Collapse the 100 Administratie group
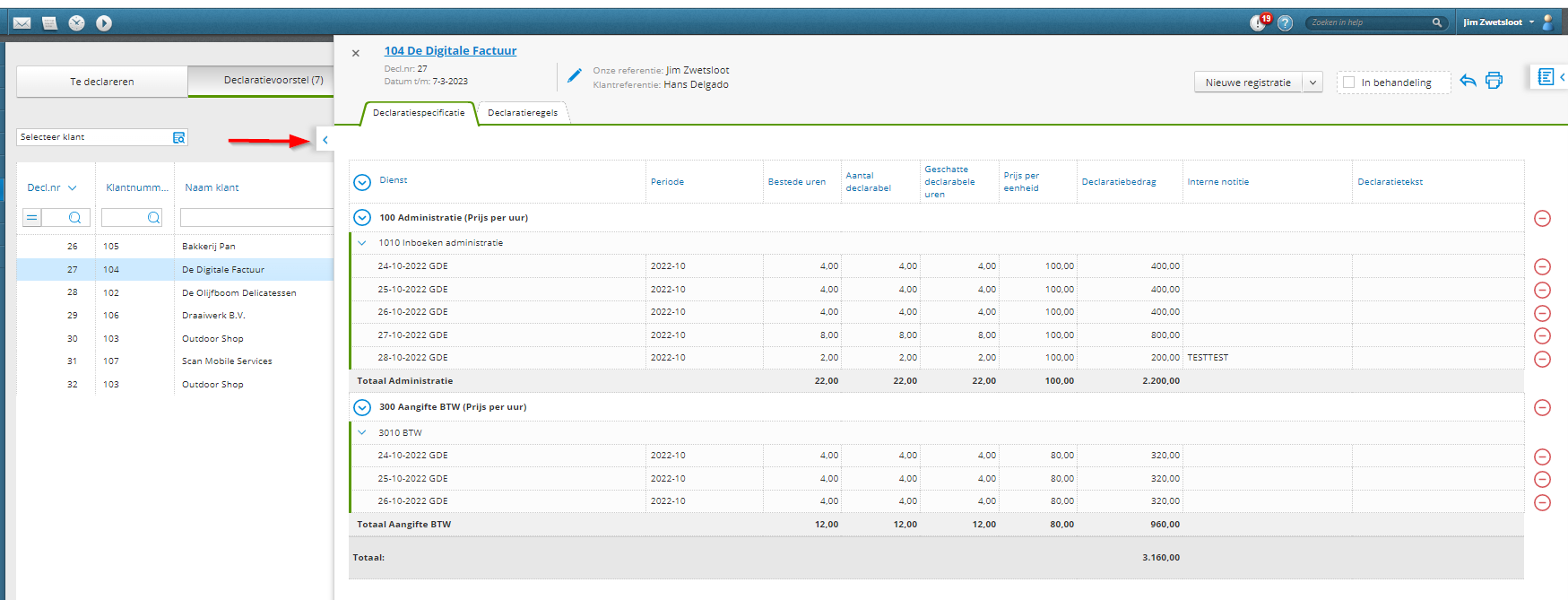The image size is (1568, 600). (x=362, y=218)
